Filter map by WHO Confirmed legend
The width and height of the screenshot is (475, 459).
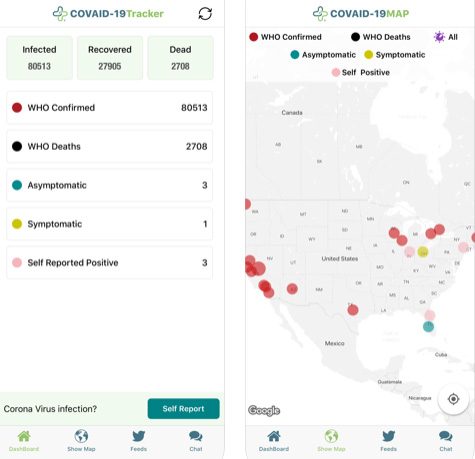pyautogui.click(x=285, y=37)
